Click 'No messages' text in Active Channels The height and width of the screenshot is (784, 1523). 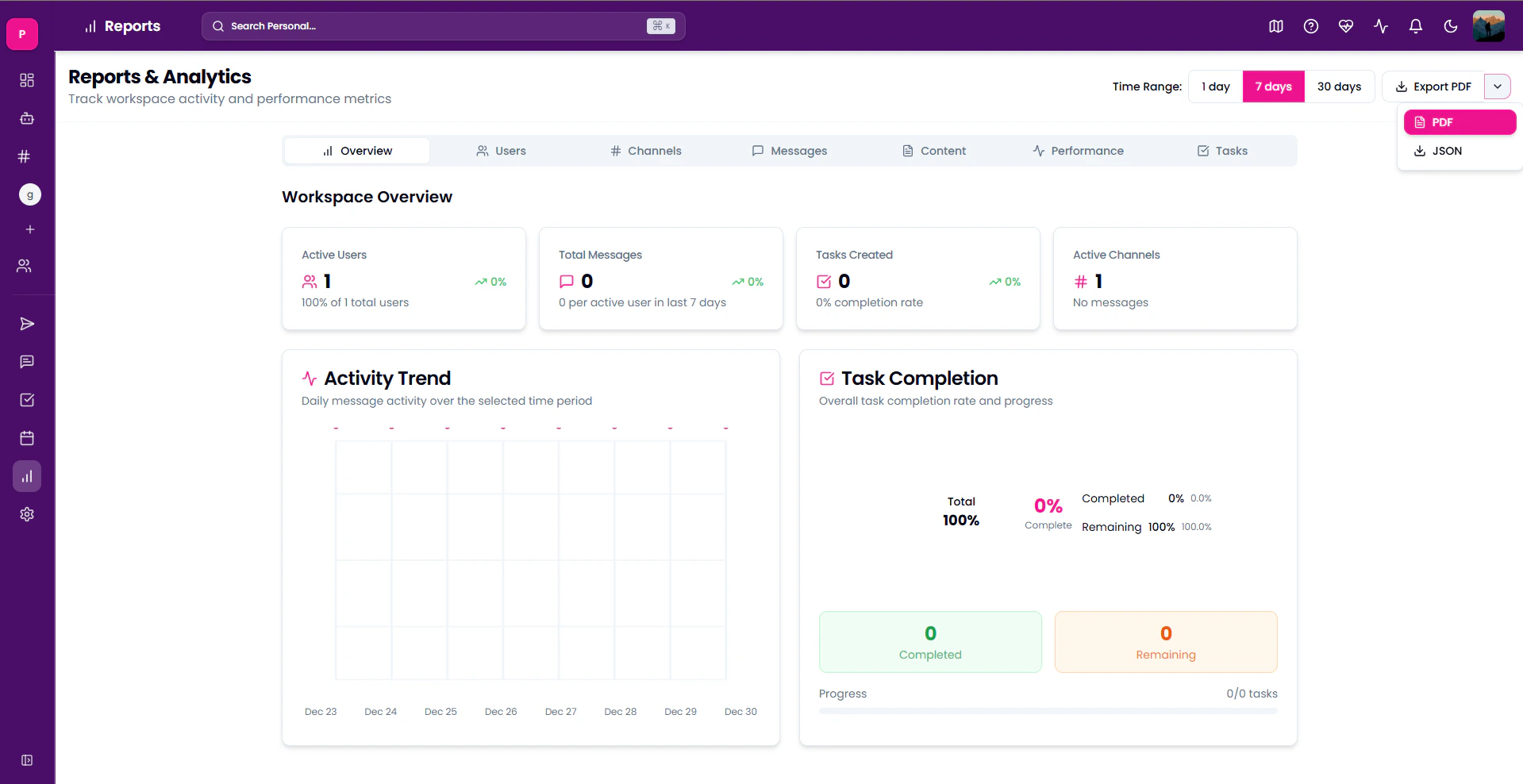tap(1110, 302)
